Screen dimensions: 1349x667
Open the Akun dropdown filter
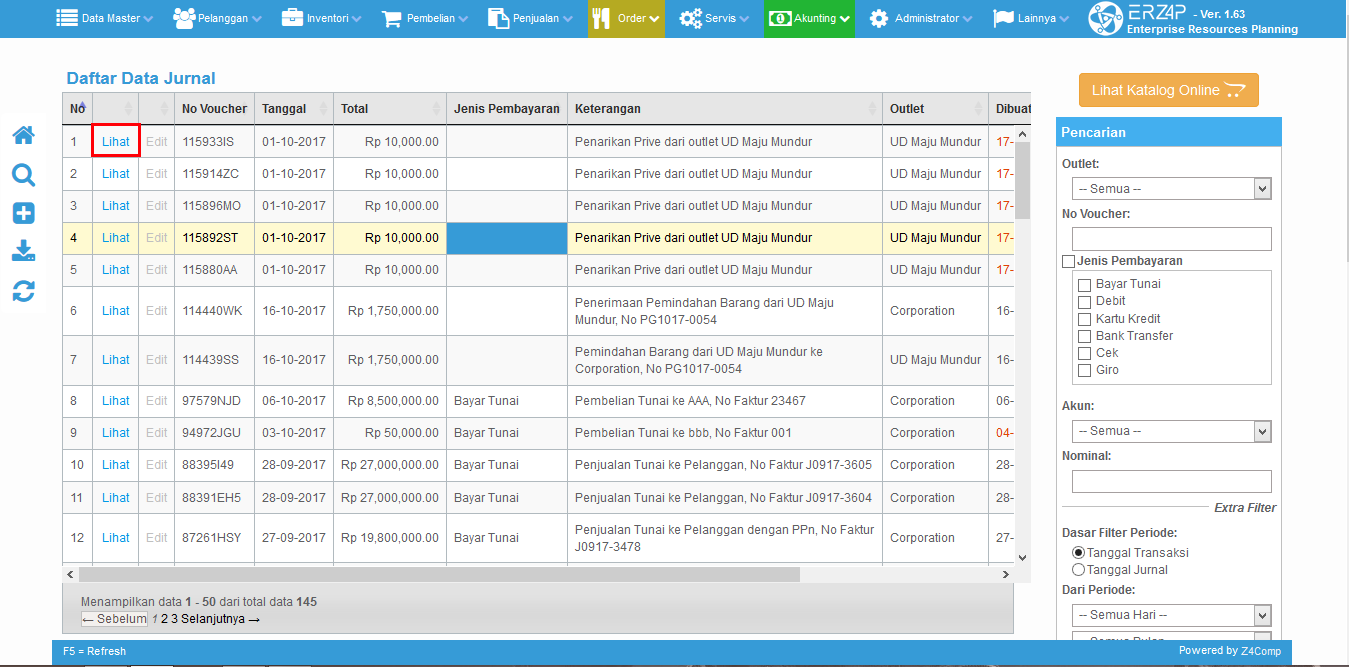tap(1171, 431)
